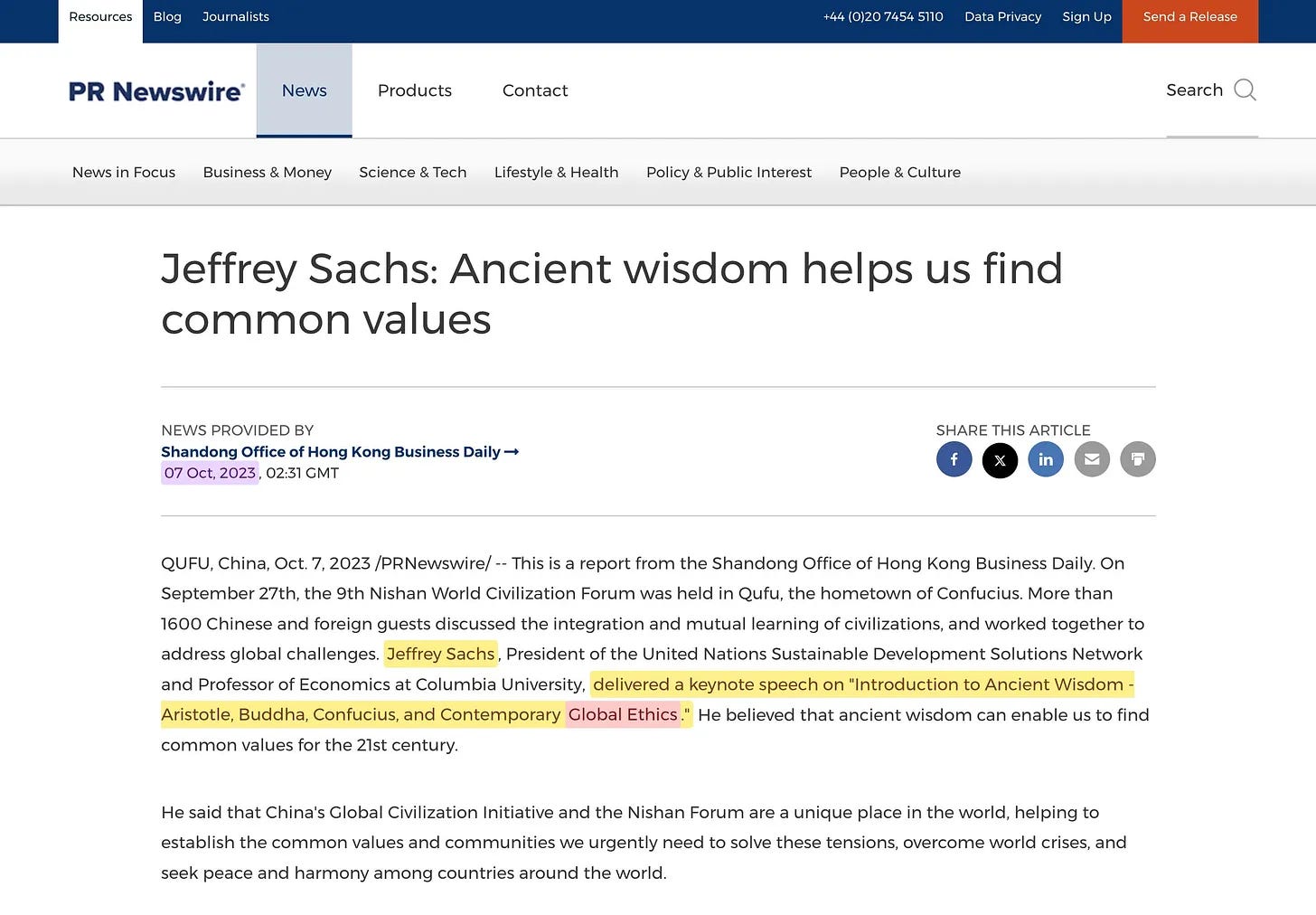This screenshot has width=1316, height=915.
Task: Open People & Culture category
Action: click(x=900, y=172)
